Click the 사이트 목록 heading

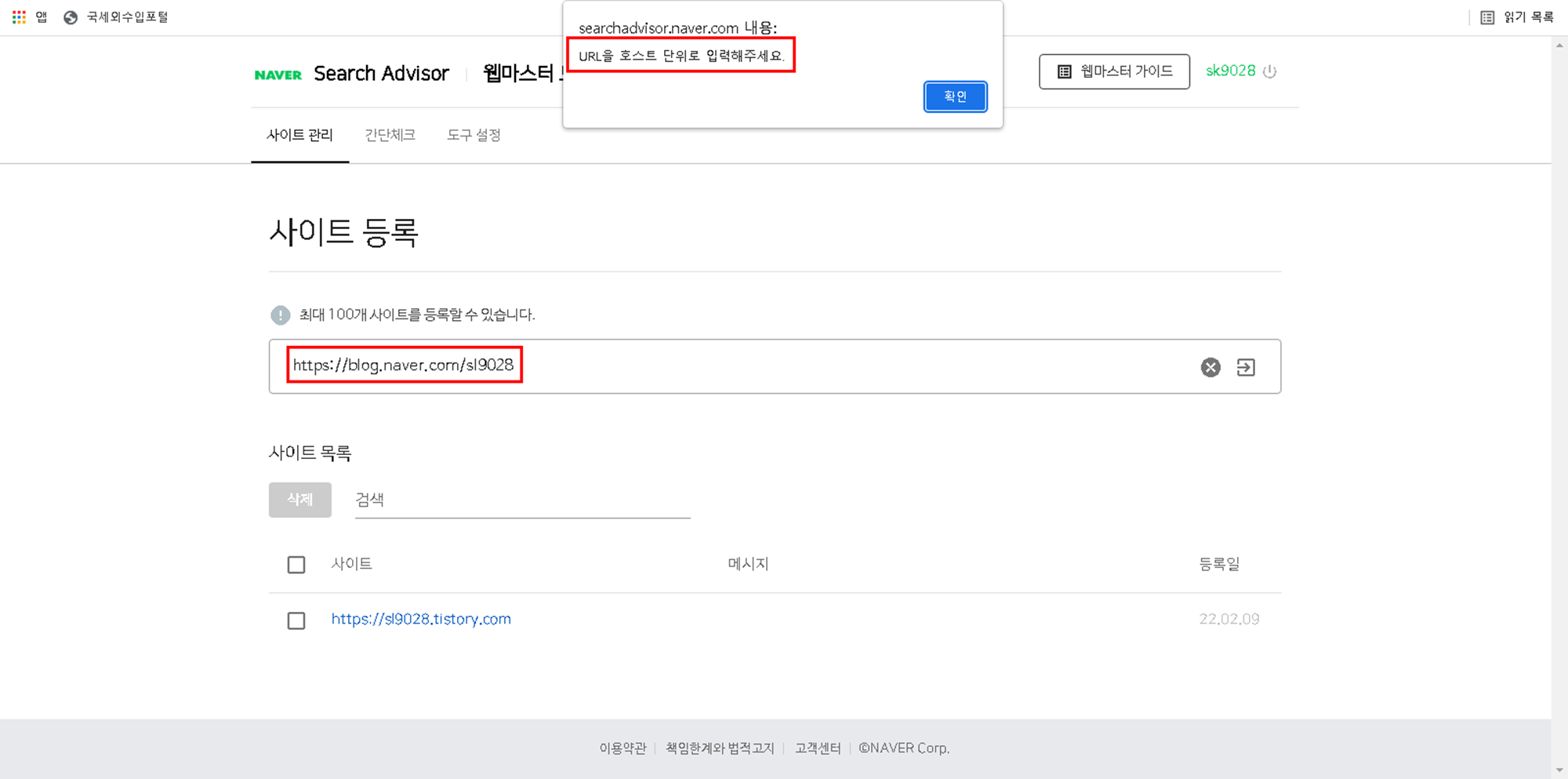310,453
